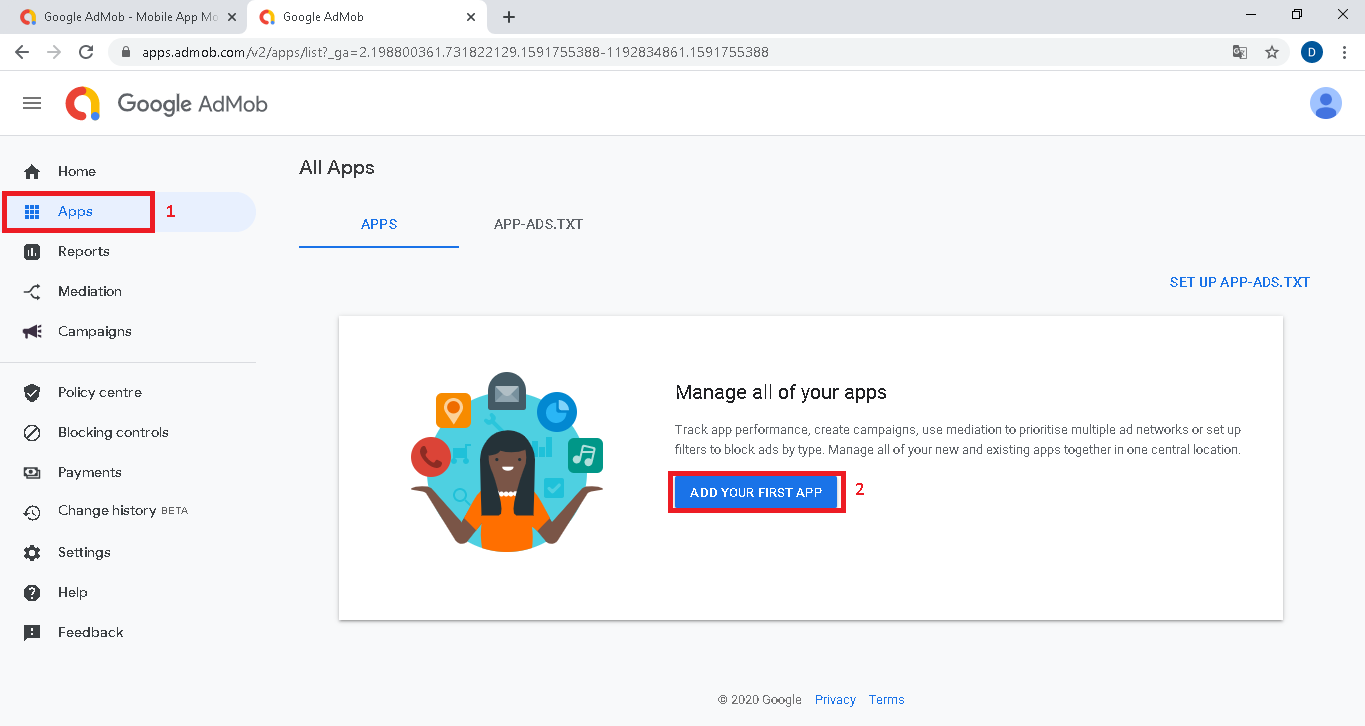Click the Mediation arrows icon
Viewport: 1365px width, 726px height.
(32, 292)
